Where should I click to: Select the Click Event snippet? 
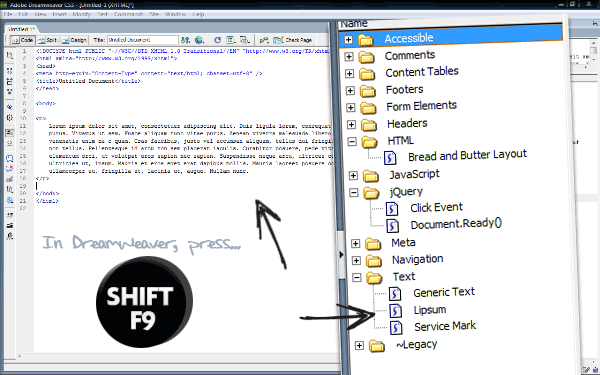pyautogui.click(x=436, y=207)
